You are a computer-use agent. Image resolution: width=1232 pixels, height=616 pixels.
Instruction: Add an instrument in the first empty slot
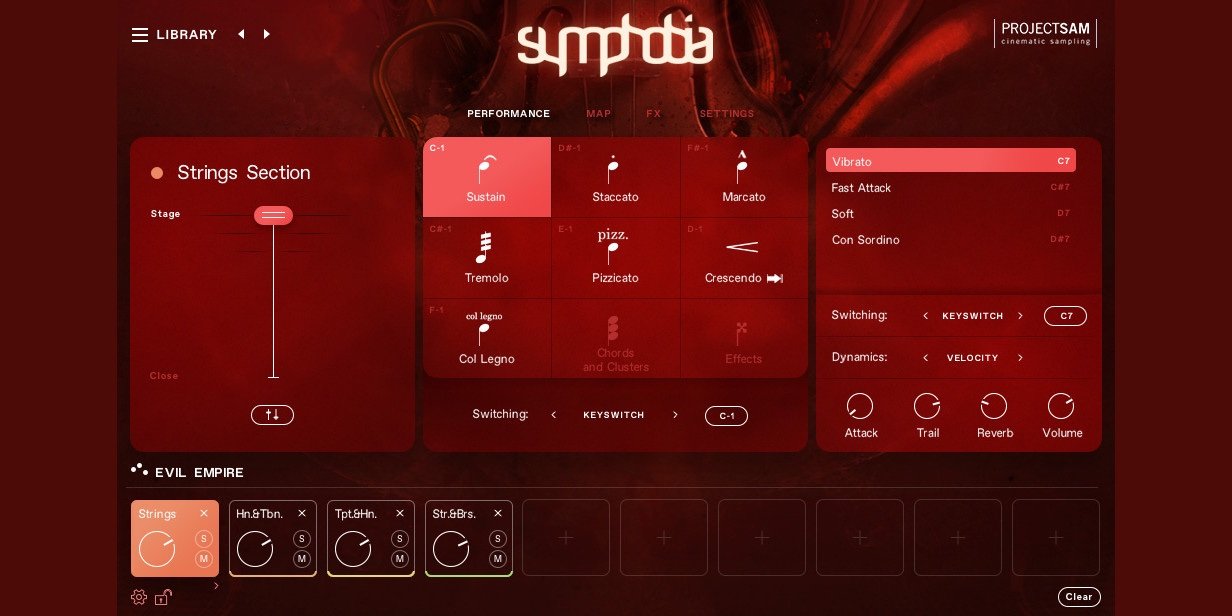click(565, 538)
